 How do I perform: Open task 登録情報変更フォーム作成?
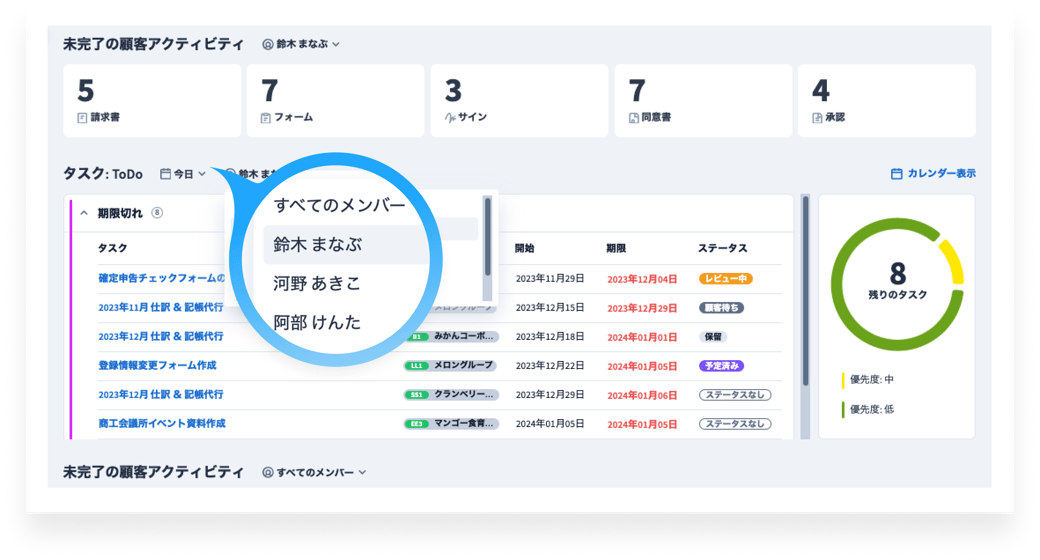coord(157,366)
